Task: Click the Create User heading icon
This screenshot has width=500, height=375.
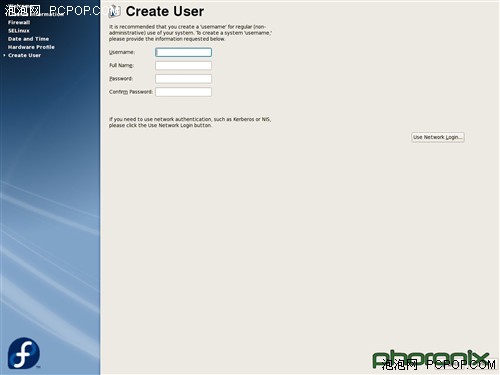Action: [114, 12]
